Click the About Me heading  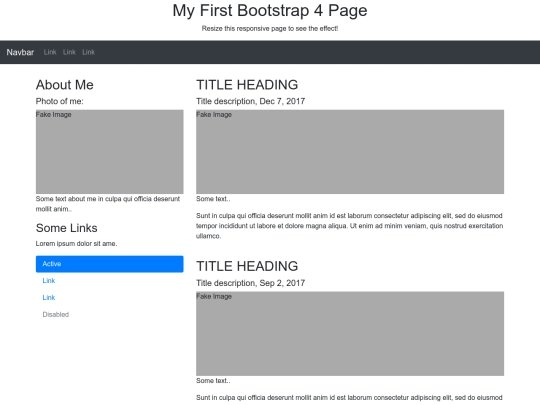(x=65, y=85)
